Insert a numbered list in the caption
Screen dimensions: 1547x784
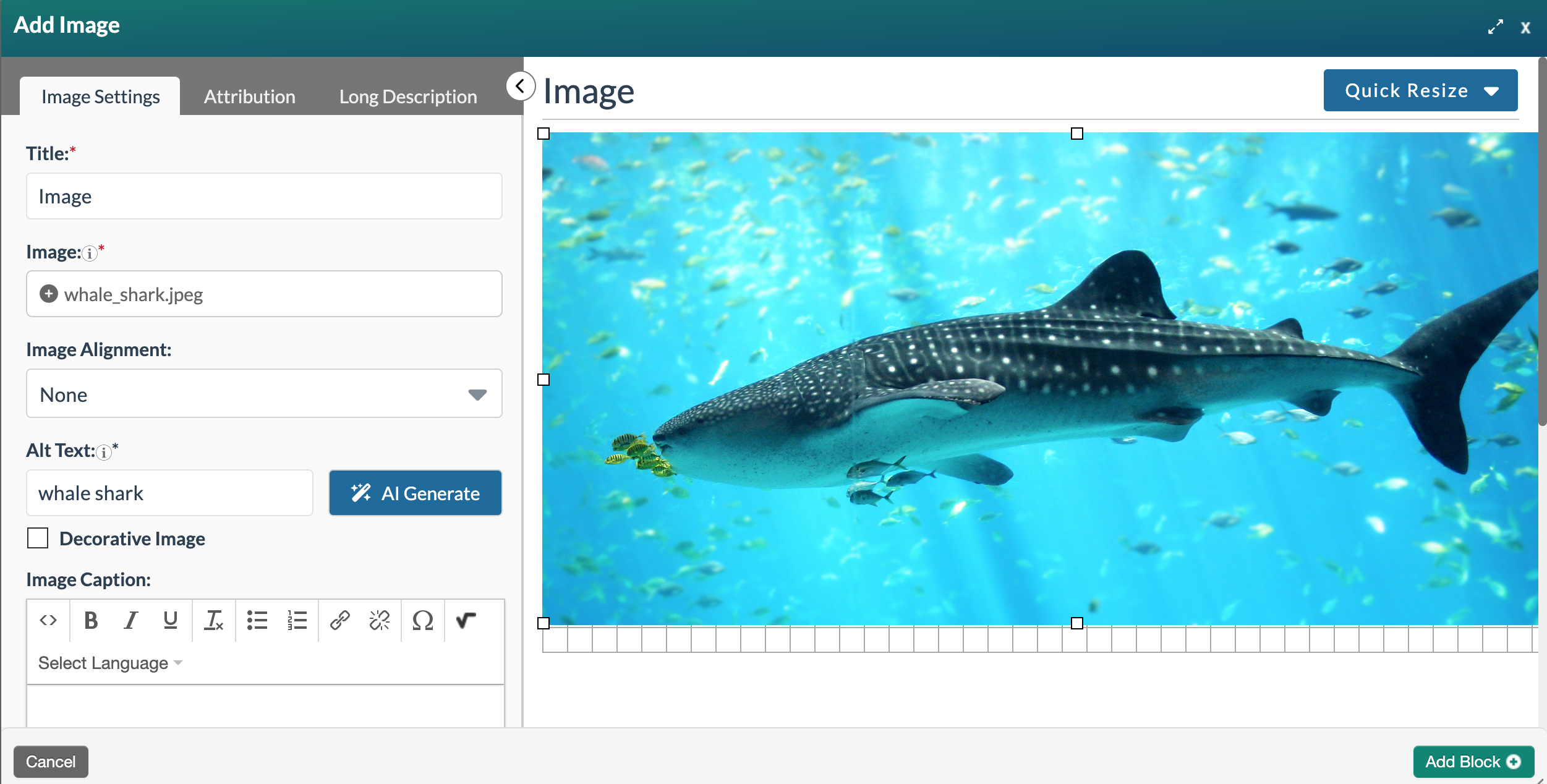tap(297, 621)
